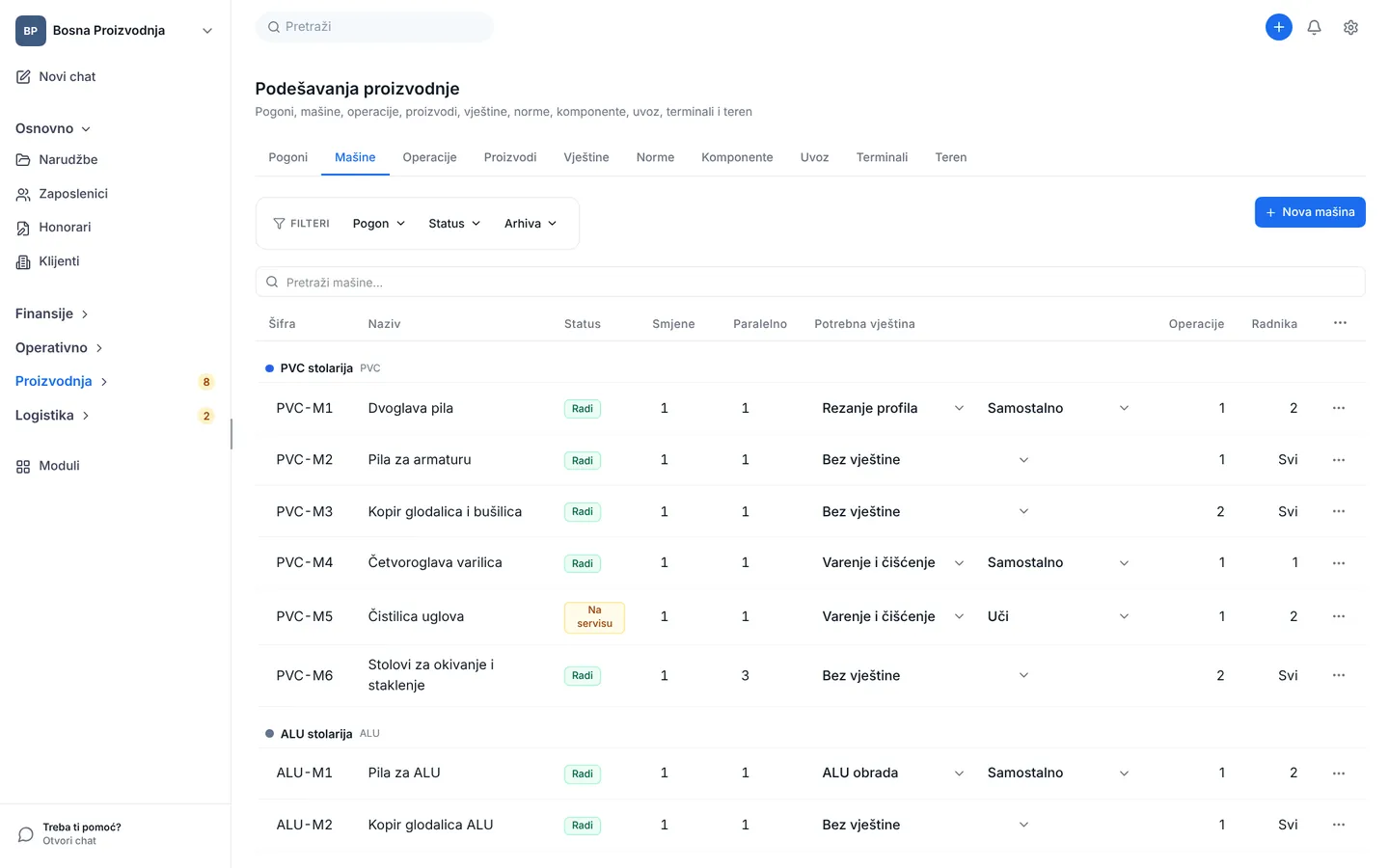Screen dimensions: 1389x868
Task: Open Zaposlenici page
Action: [62, 194]
